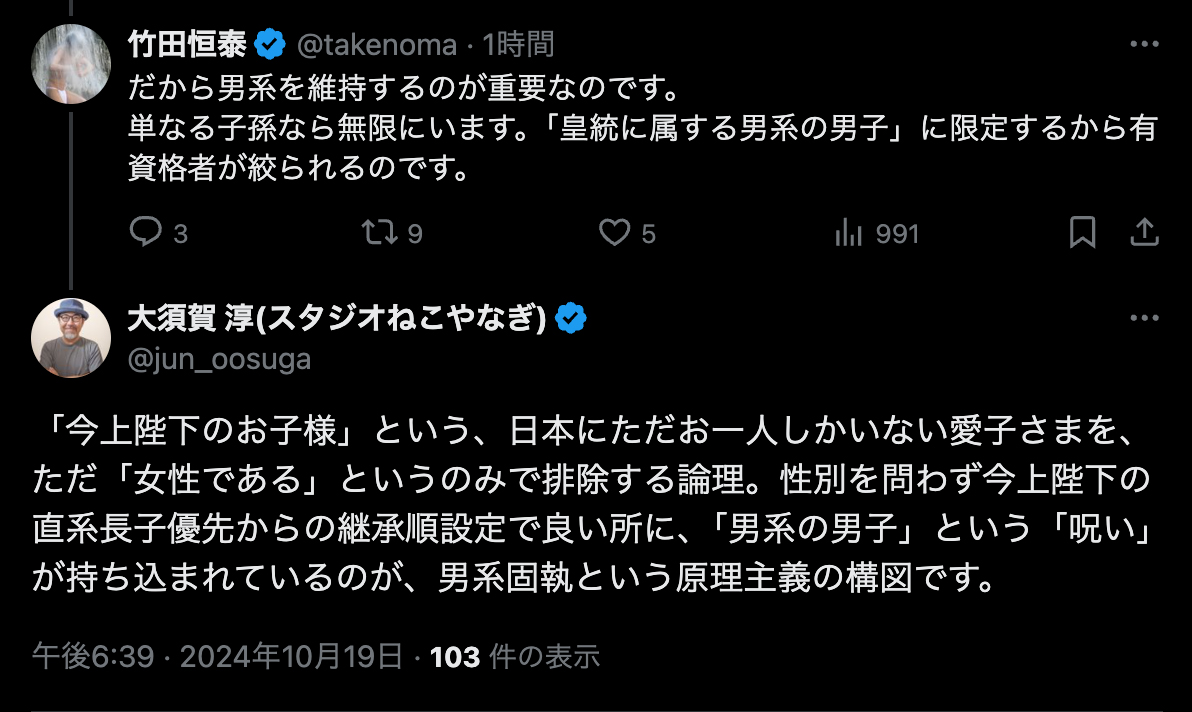Open the 竹田恒泰 display name link
Viewport: 1192px width, 712px height.
click(x=188, y=45)
